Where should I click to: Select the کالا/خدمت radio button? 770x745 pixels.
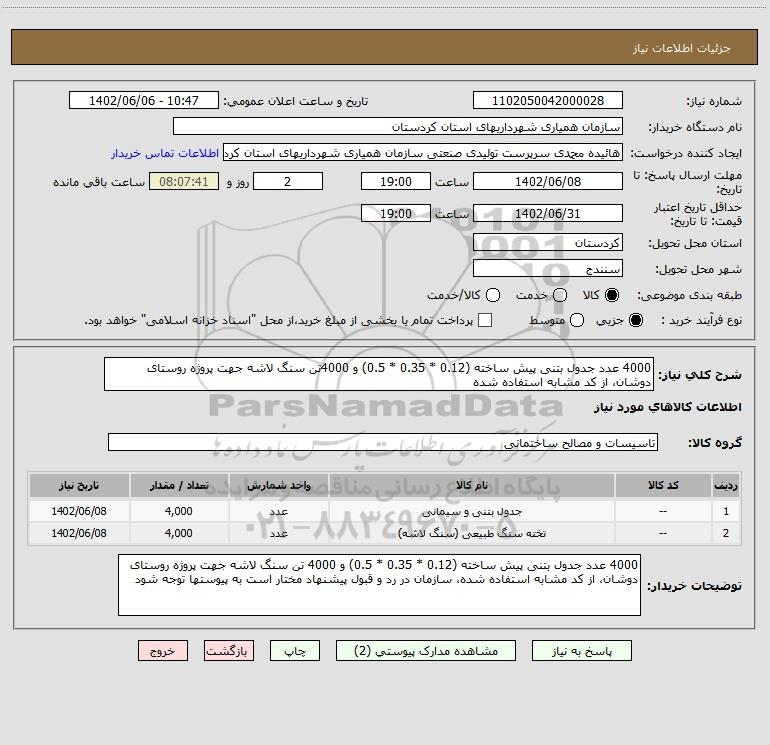point(493,295)
